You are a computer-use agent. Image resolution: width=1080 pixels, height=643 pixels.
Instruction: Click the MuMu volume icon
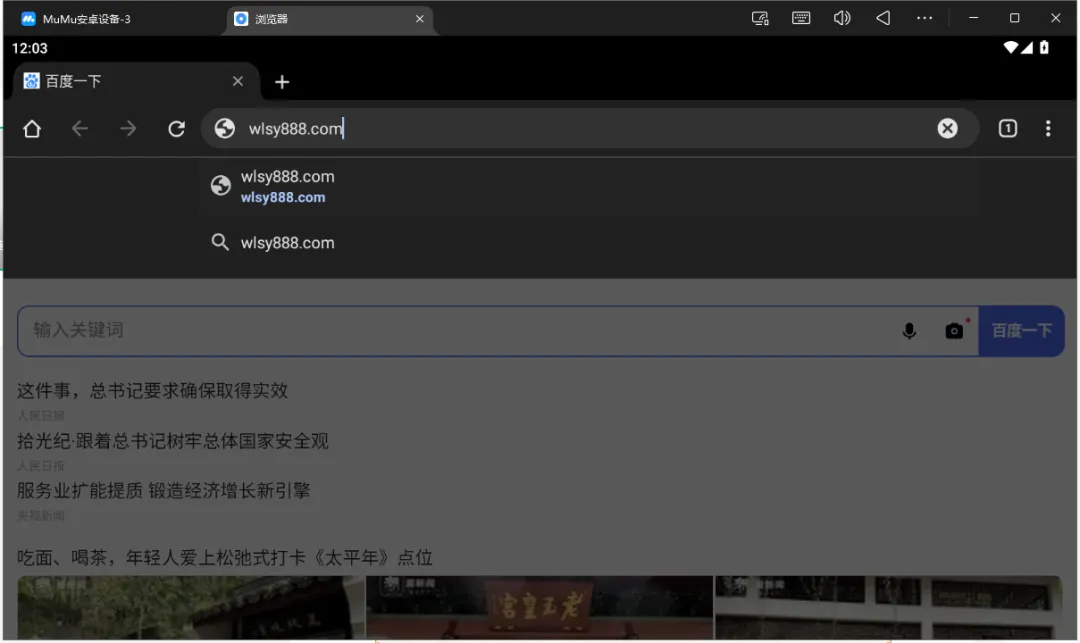842,18
